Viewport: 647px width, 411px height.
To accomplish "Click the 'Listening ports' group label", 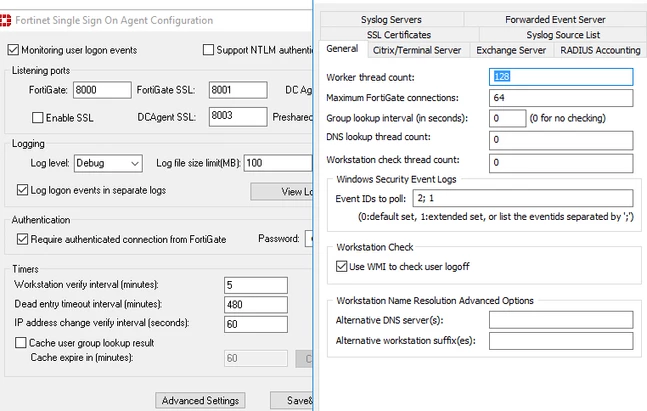I will tap(41, 71).
